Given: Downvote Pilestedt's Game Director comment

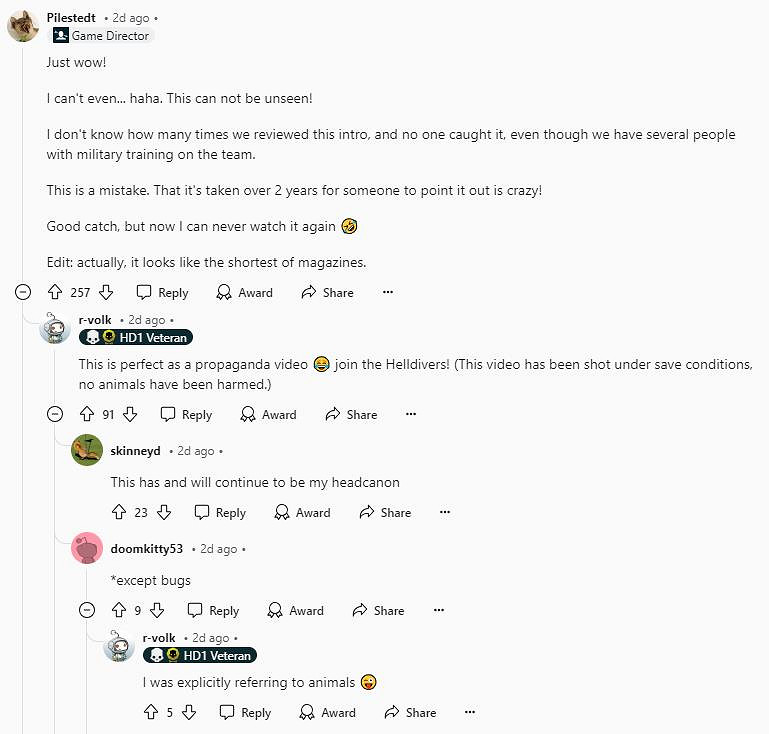Looking at the screenshot, I should click(106, 293).
